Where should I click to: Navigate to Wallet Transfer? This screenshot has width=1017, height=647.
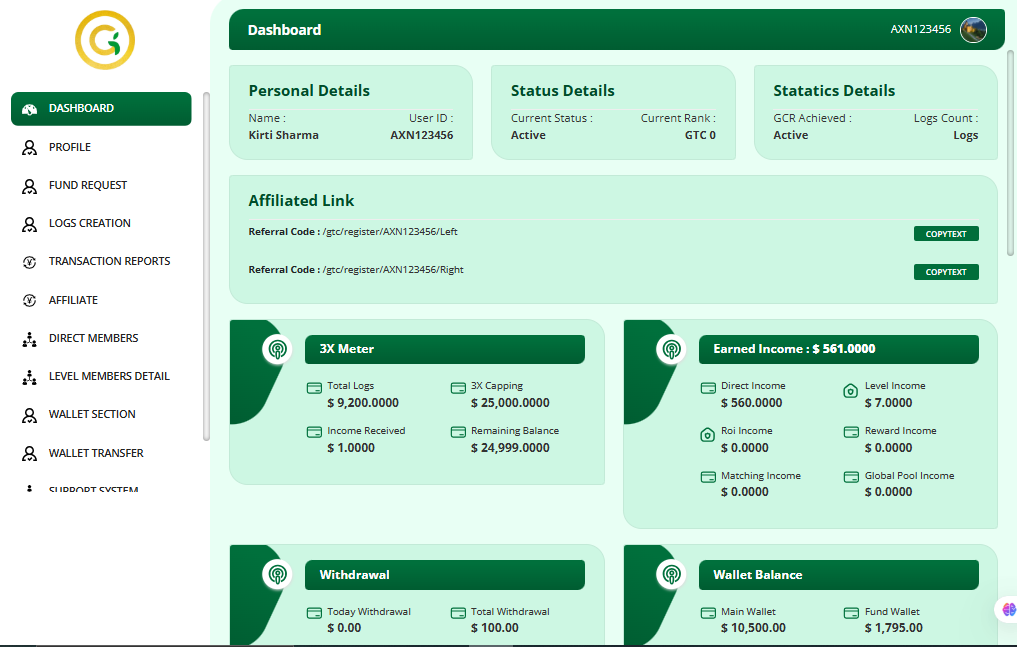click(x=96, y=454)
